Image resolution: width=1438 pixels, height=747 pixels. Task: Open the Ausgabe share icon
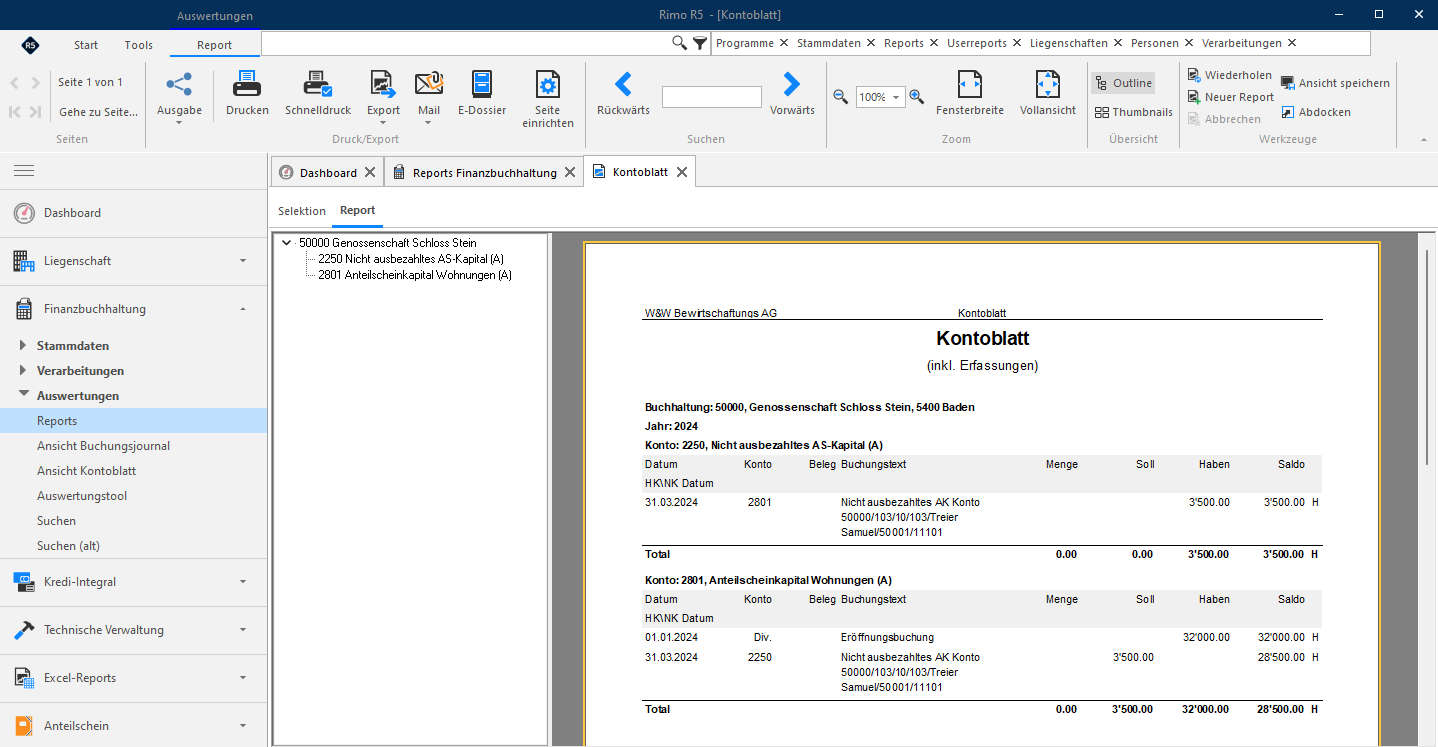(179, 85)
